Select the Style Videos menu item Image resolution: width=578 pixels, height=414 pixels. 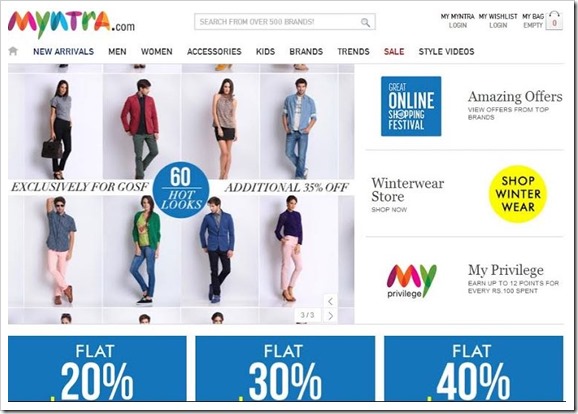[x=446, y=52]
